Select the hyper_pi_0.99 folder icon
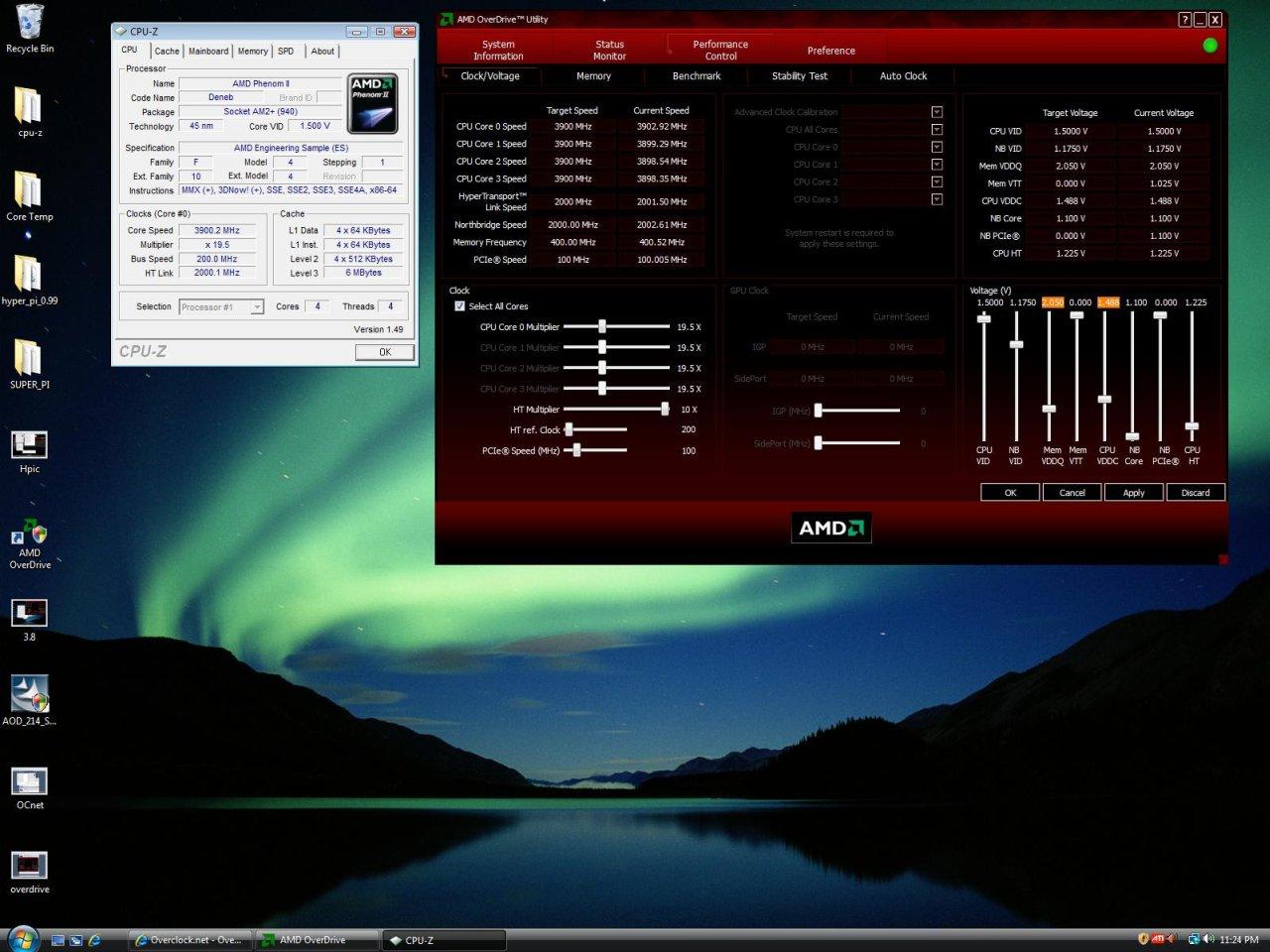 coord(30,280)
